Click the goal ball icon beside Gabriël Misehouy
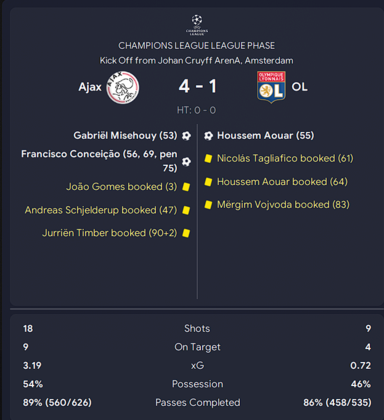This screenshot has height=420, width=384. click(x=186, y=136)
